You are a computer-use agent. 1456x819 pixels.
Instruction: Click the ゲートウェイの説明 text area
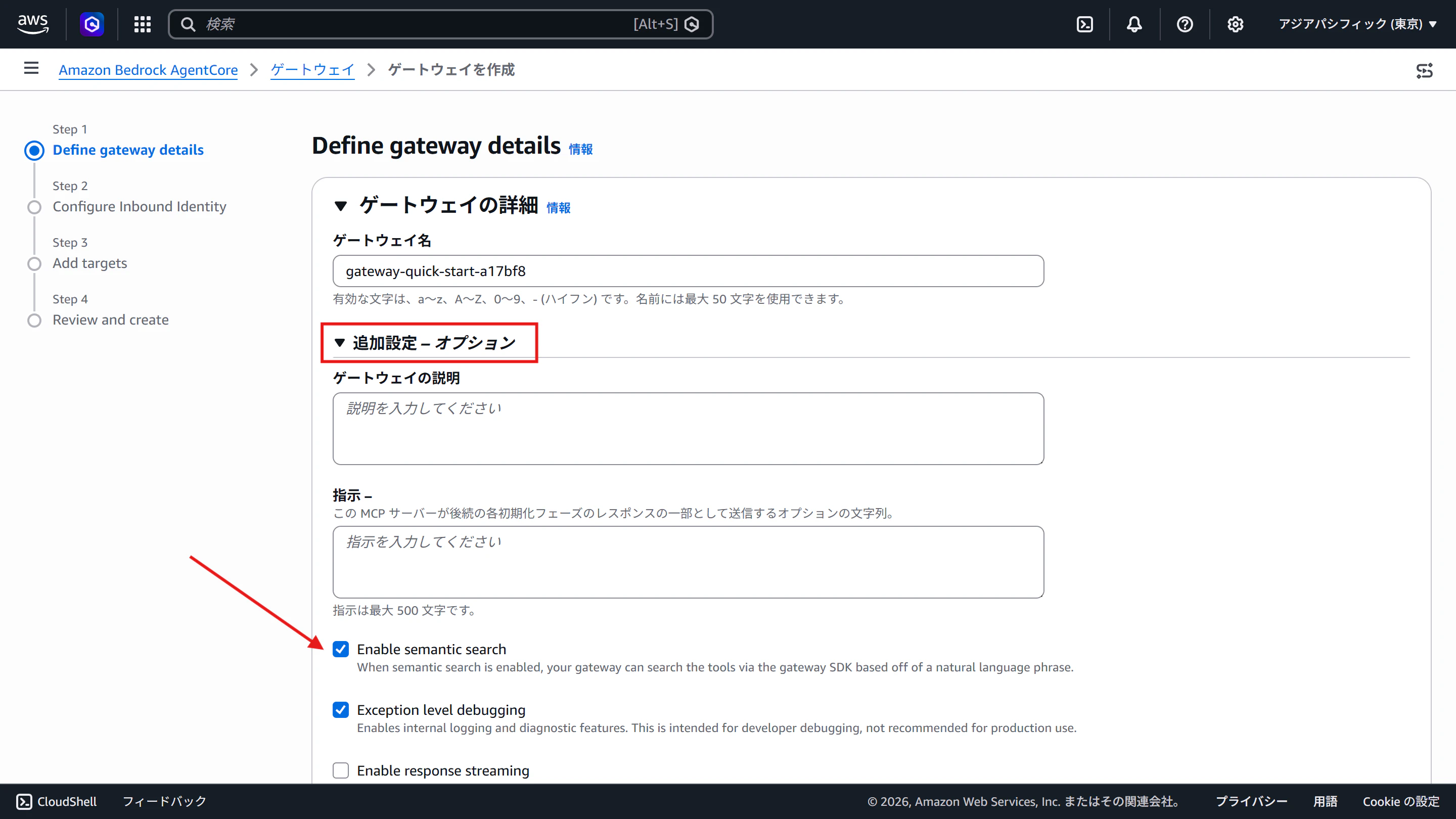(x=688, y=428)
